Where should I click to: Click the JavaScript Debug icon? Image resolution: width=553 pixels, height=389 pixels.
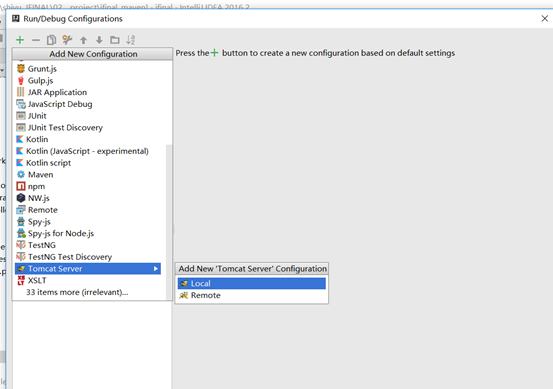coord(21,104)
